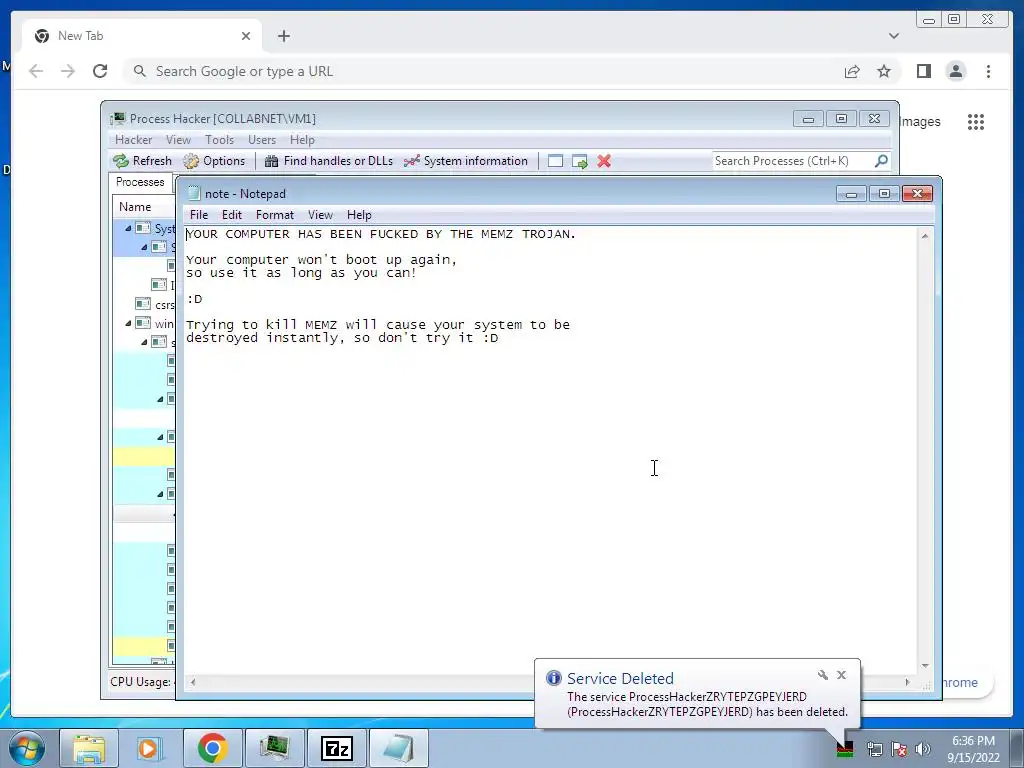
Task: Click the line "Your computer won't boot up again,"
Action: coord(321,259)
